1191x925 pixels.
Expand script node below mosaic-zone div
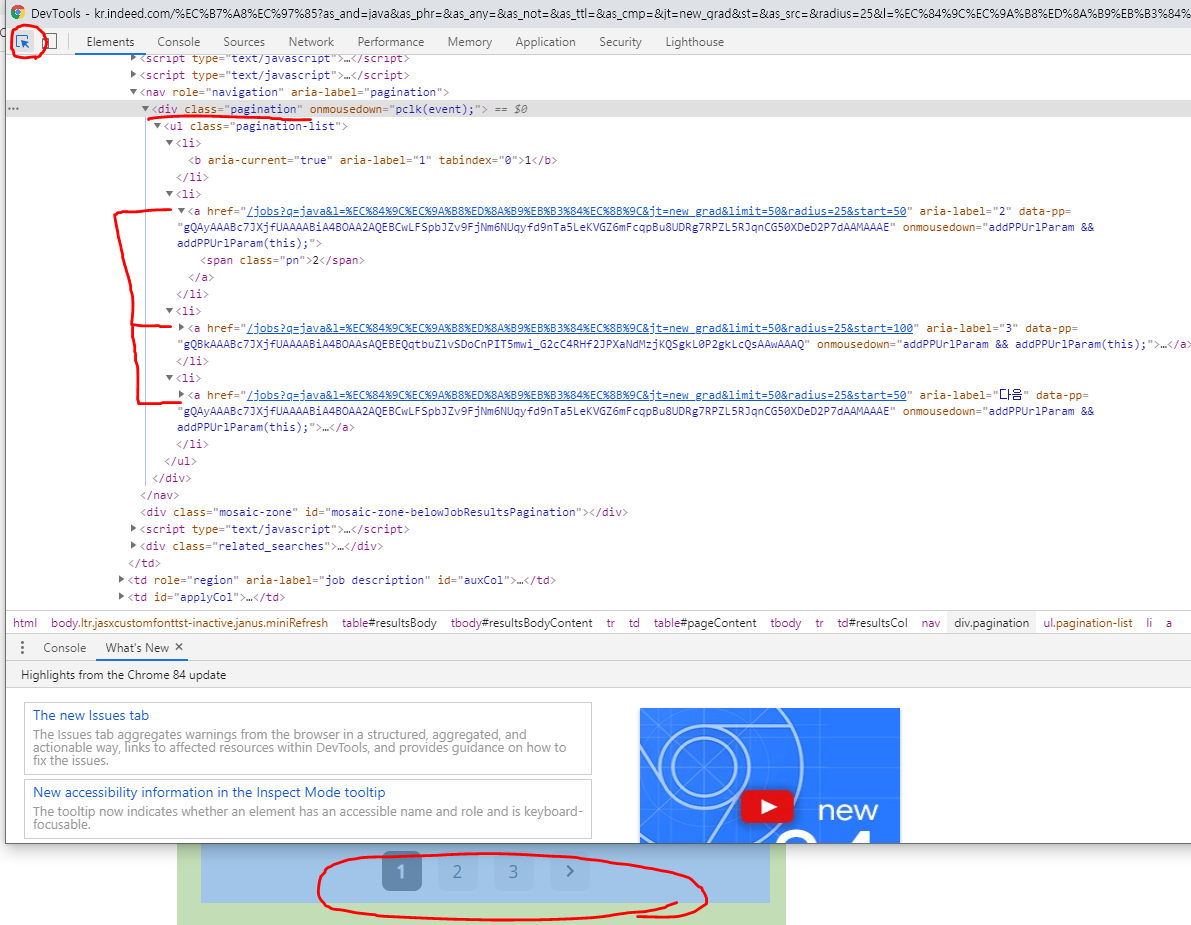(134, 529)
